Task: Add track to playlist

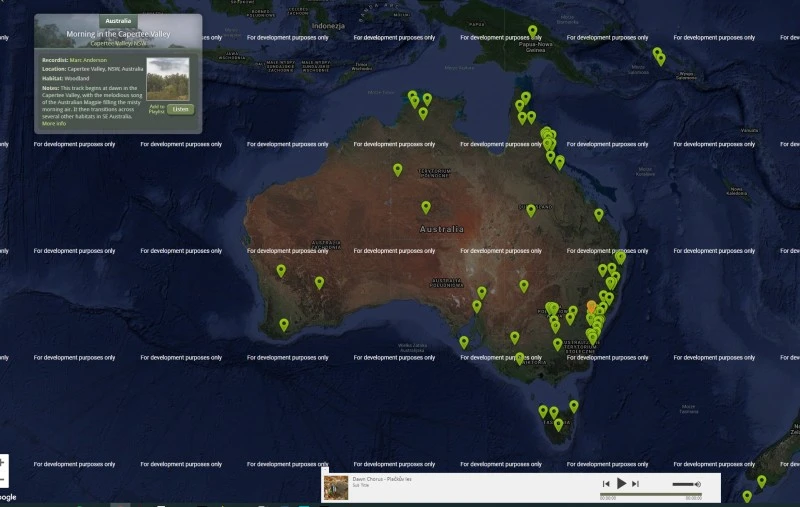Action: [156, 109]
